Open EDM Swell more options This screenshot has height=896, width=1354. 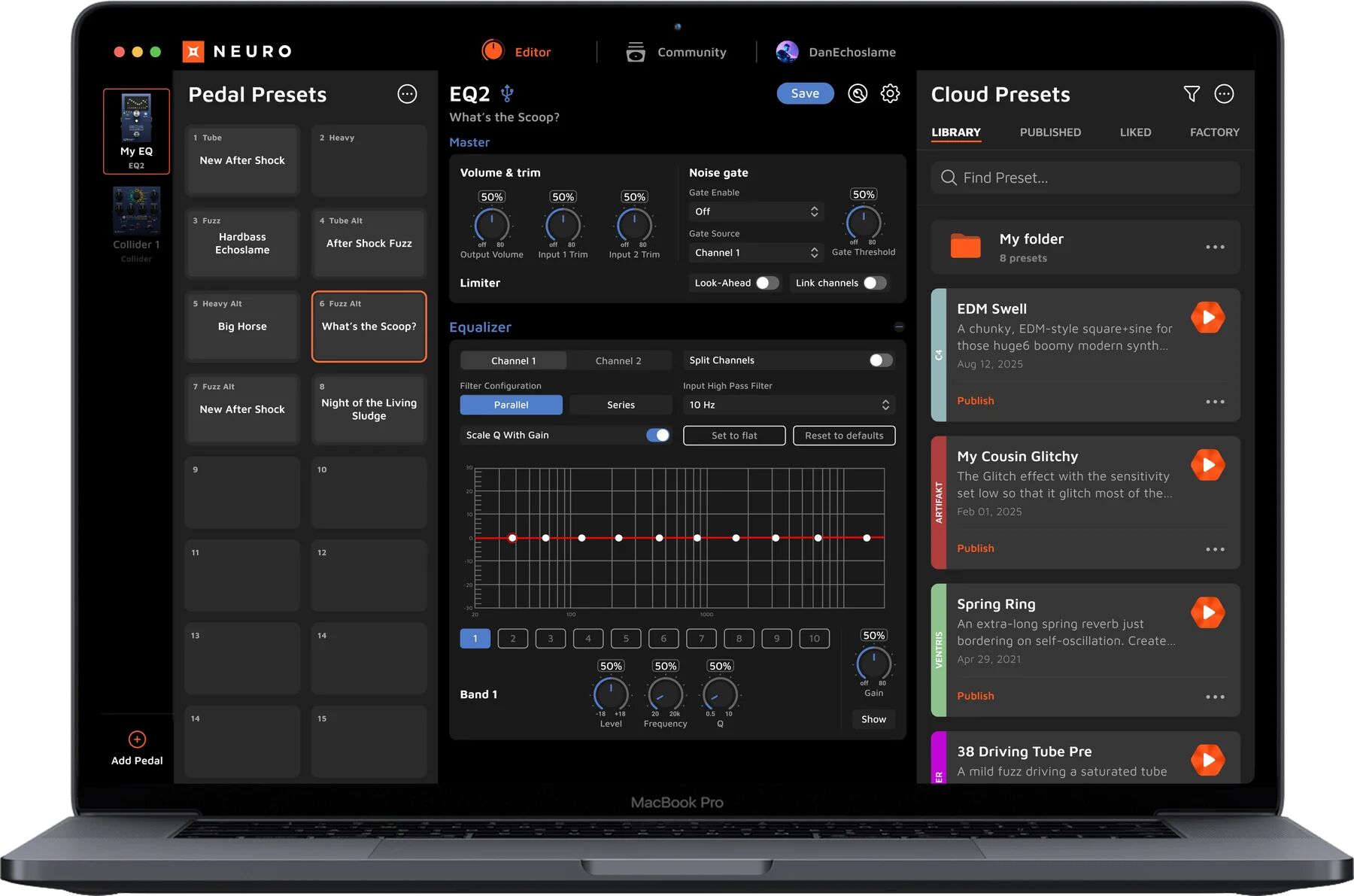[1215, 402]
